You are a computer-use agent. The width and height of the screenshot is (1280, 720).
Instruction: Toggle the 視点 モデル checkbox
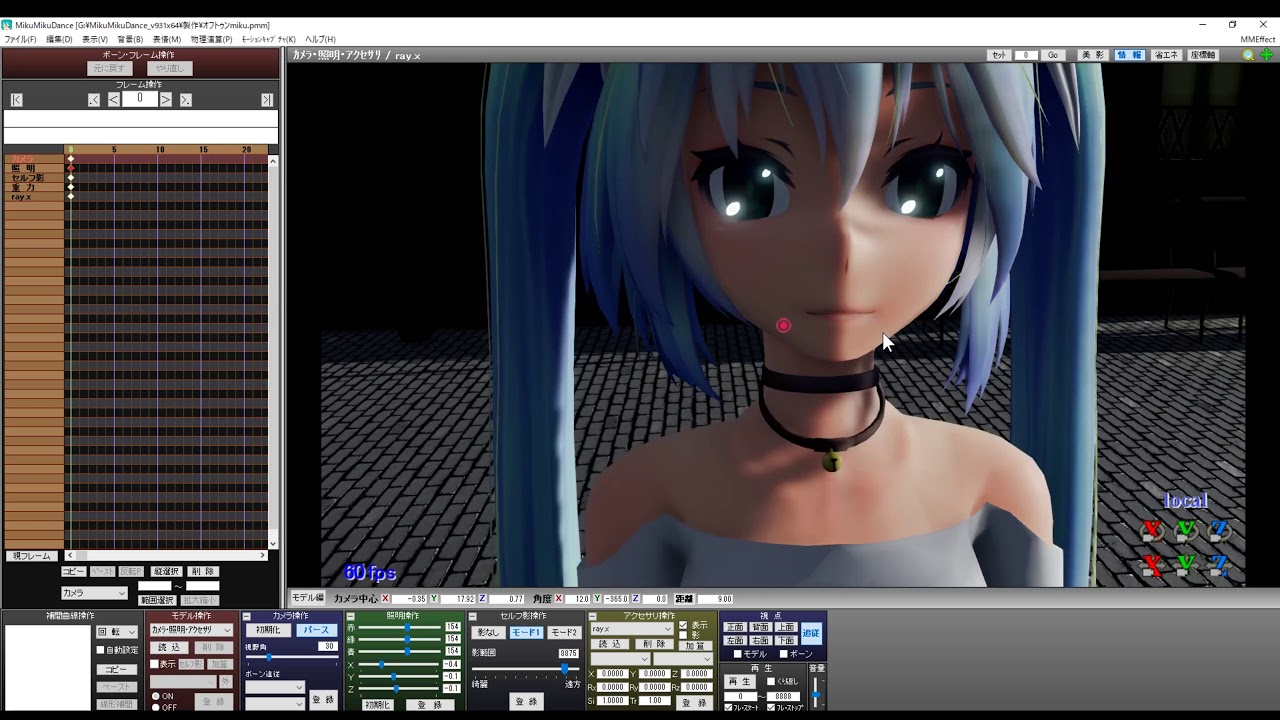738,654
